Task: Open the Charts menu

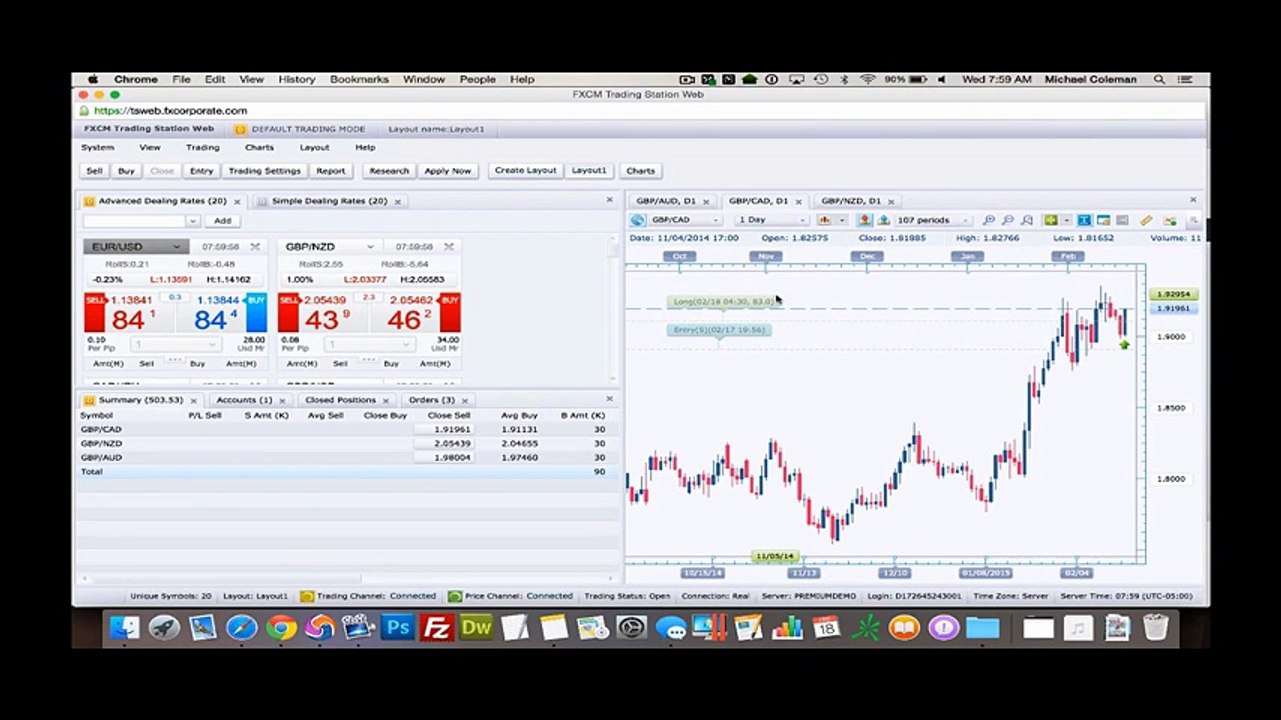Action: 259,147
